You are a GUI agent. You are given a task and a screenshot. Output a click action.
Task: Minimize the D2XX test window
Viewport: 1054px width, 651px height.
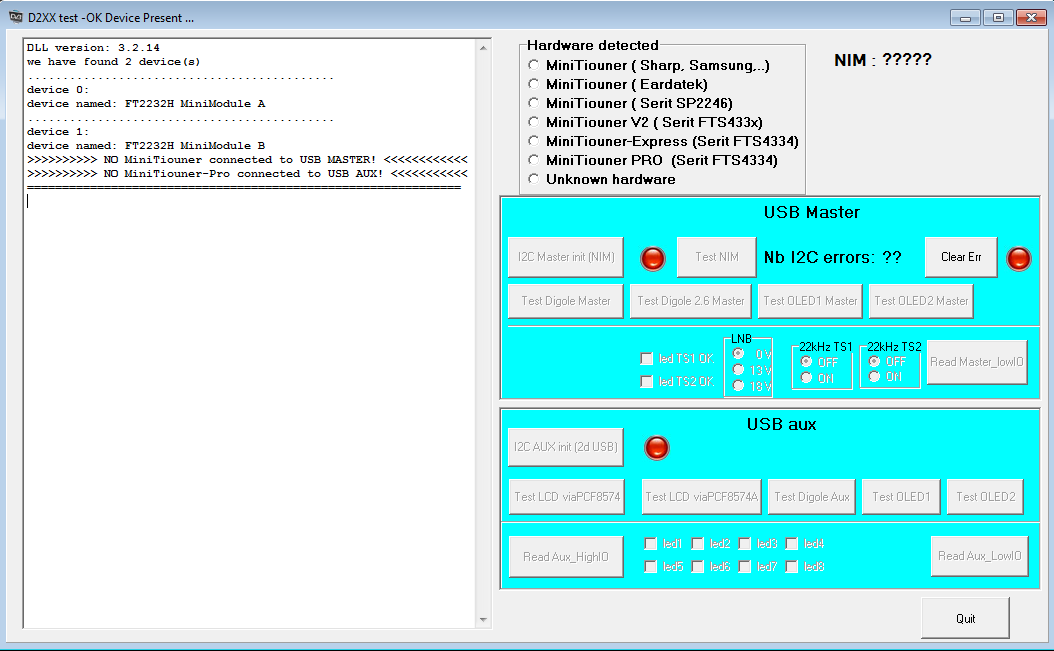965,18
